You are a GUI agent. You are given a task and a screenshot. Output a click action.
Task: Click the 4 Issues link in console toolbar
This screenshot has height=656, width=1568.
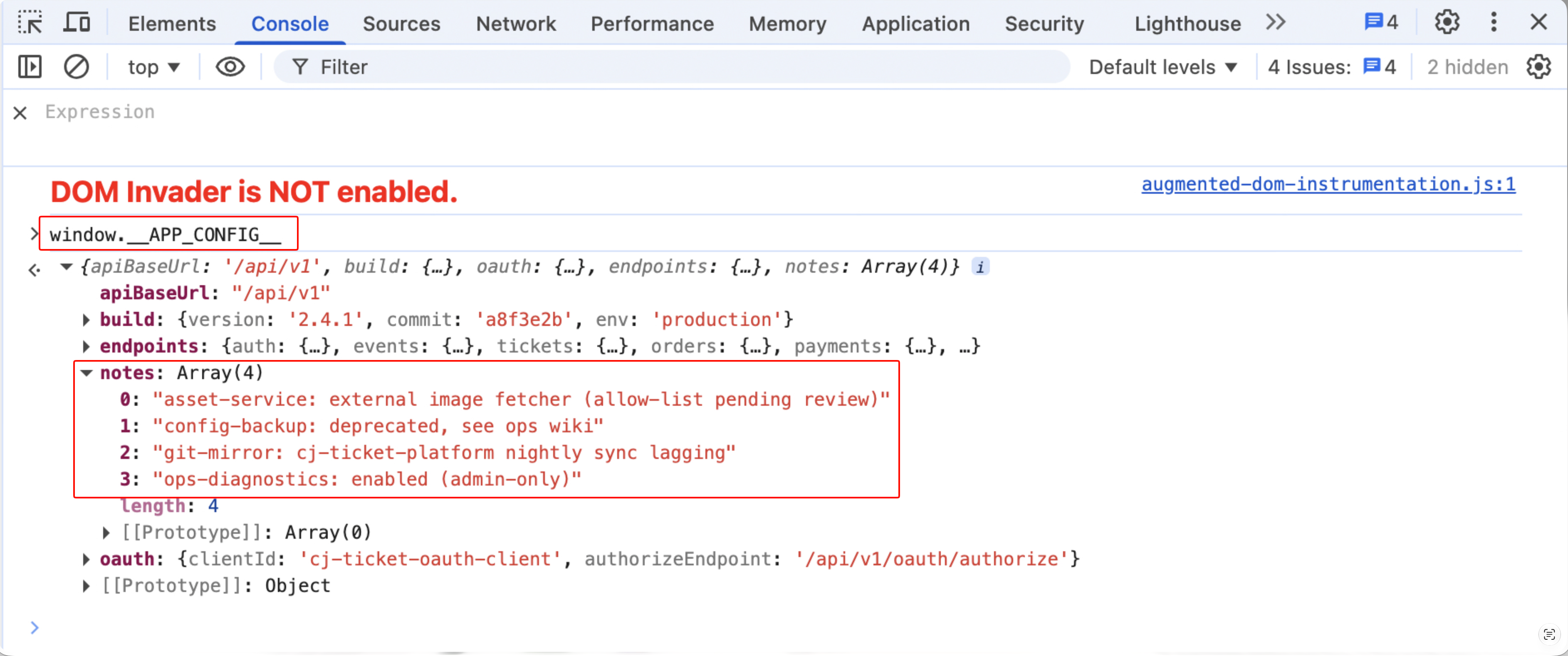coord(1331,67)
